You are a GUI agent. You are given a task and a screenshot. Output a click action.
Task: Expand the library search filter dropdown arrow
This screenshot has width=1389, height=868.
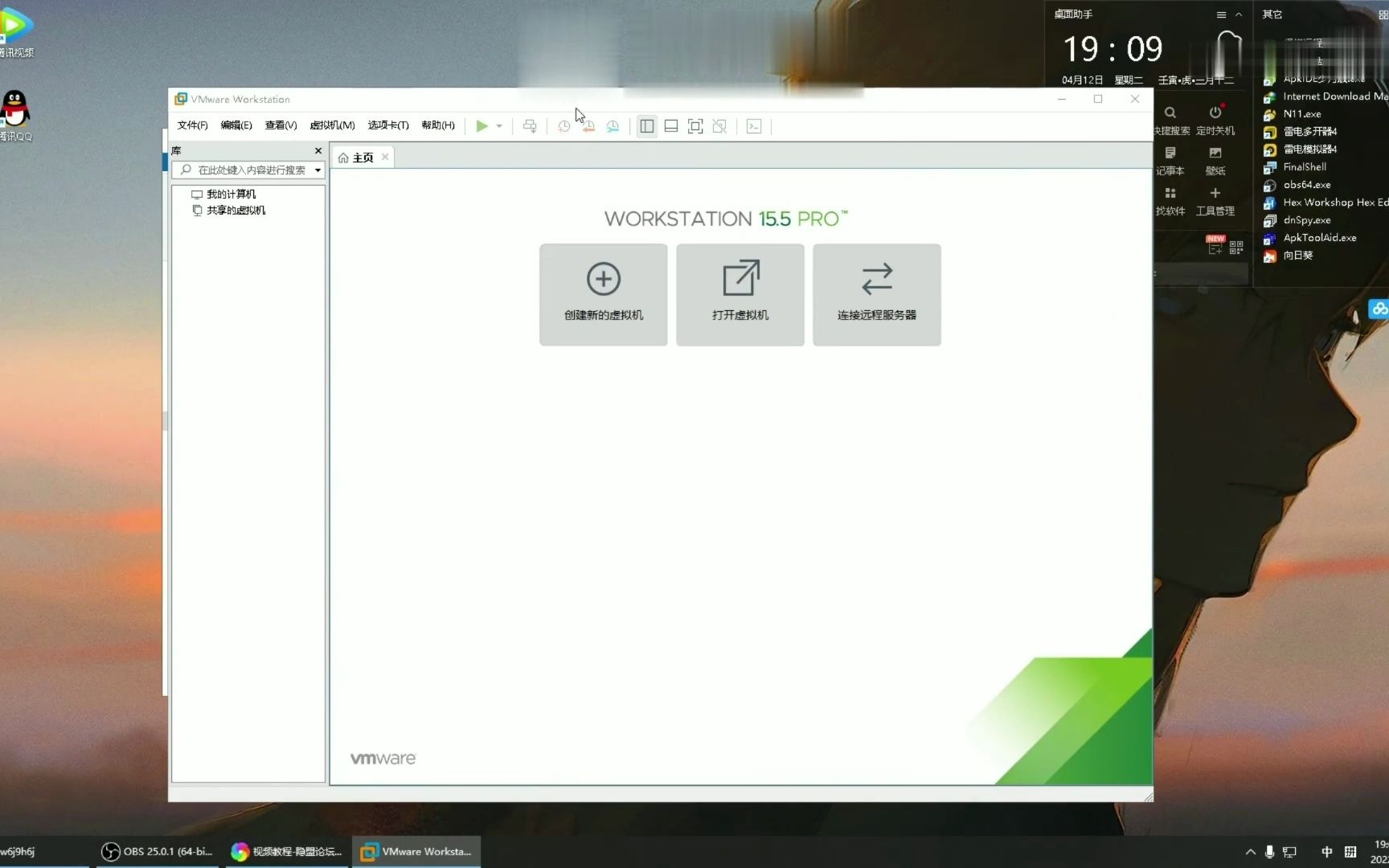pyautogui.click(x=318, y=170)
